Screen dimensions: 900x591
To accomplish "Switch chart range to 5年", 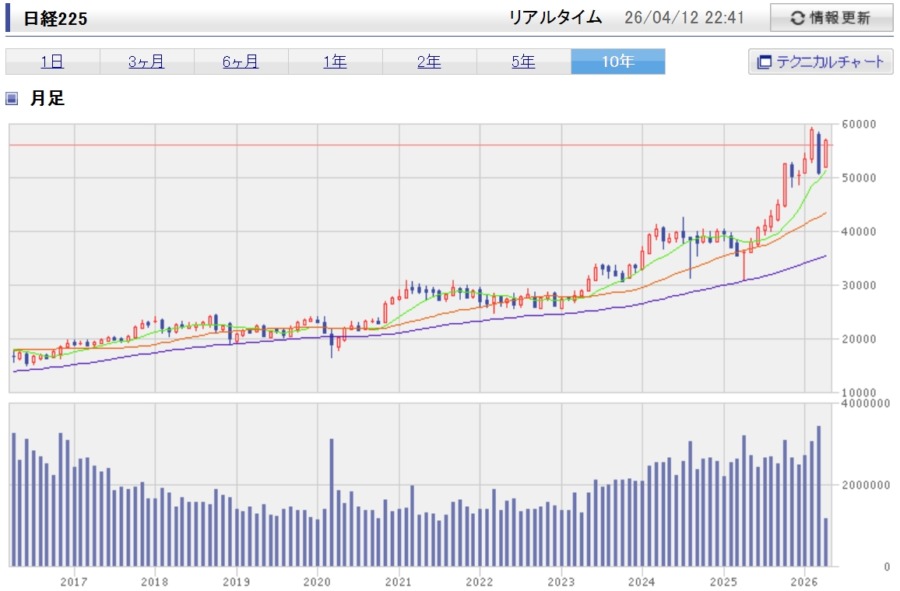I will pos(523,62).
